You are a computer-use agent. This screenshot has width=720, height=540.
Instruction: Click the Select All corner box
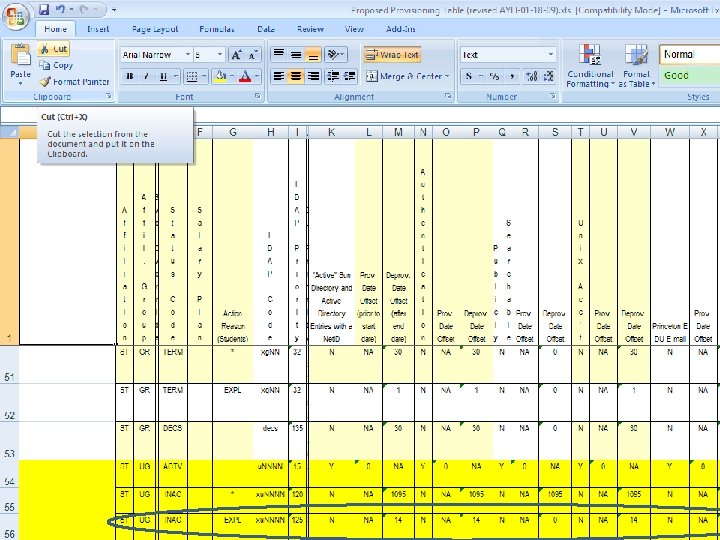pyautogui.click(x=9, y=133)
